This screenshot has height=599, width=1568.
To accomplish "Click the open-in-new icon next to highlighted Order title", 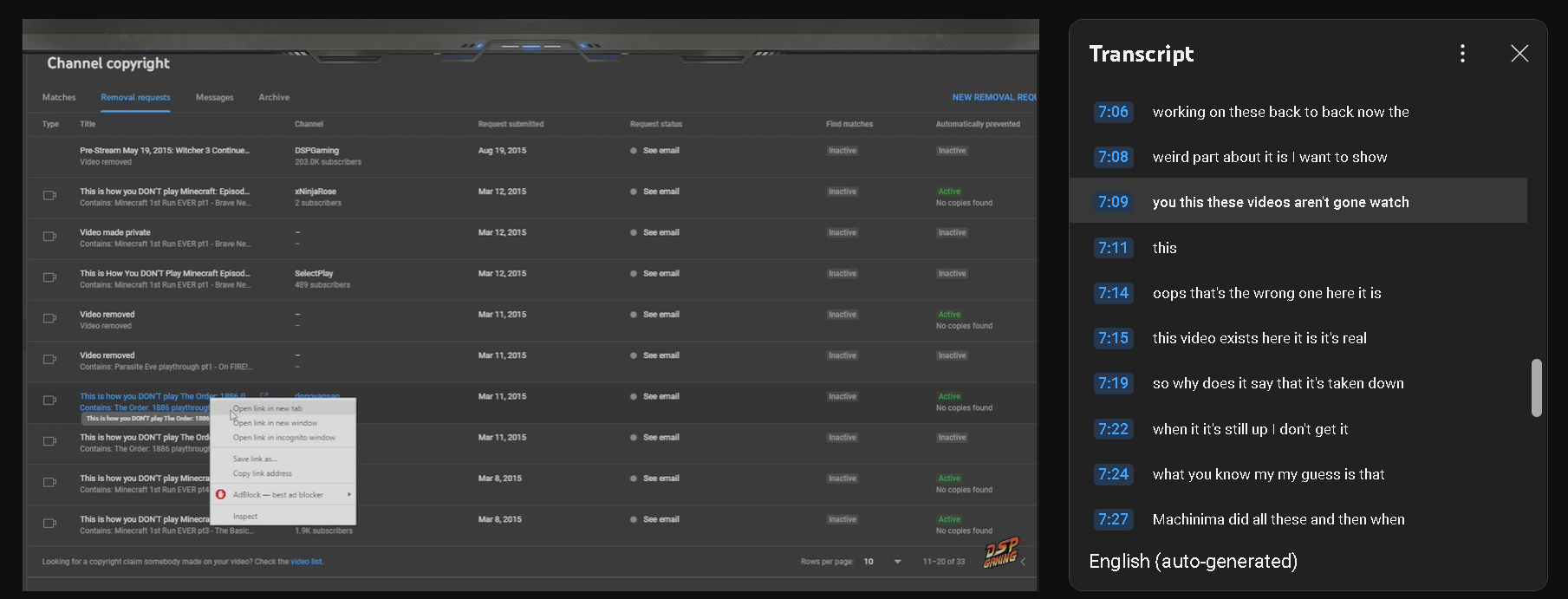I will (x=264, y=396).
